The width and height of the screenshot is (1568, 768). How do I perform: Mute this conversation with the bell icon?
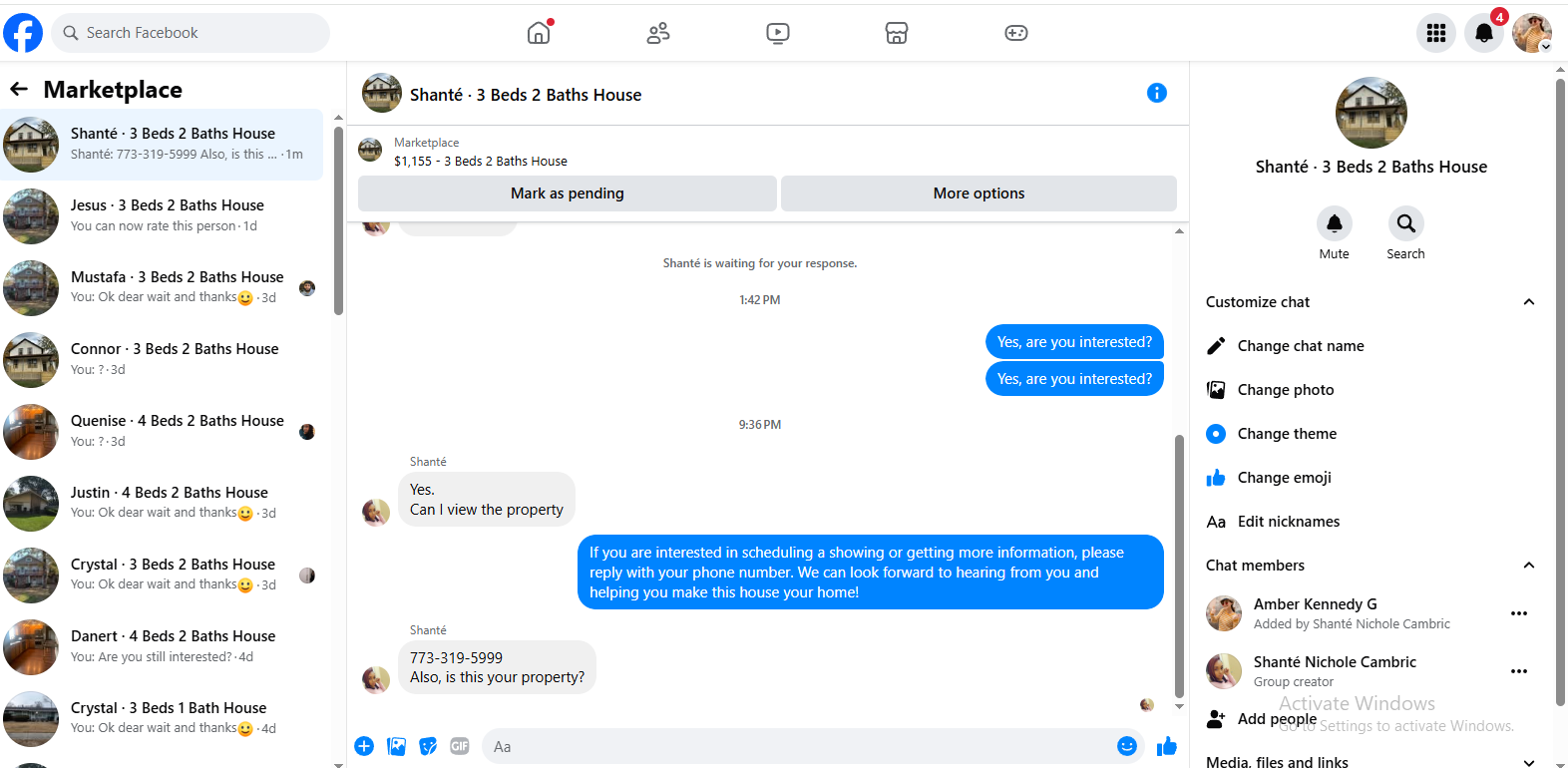pyautogui.click(x=1335, y=223)
